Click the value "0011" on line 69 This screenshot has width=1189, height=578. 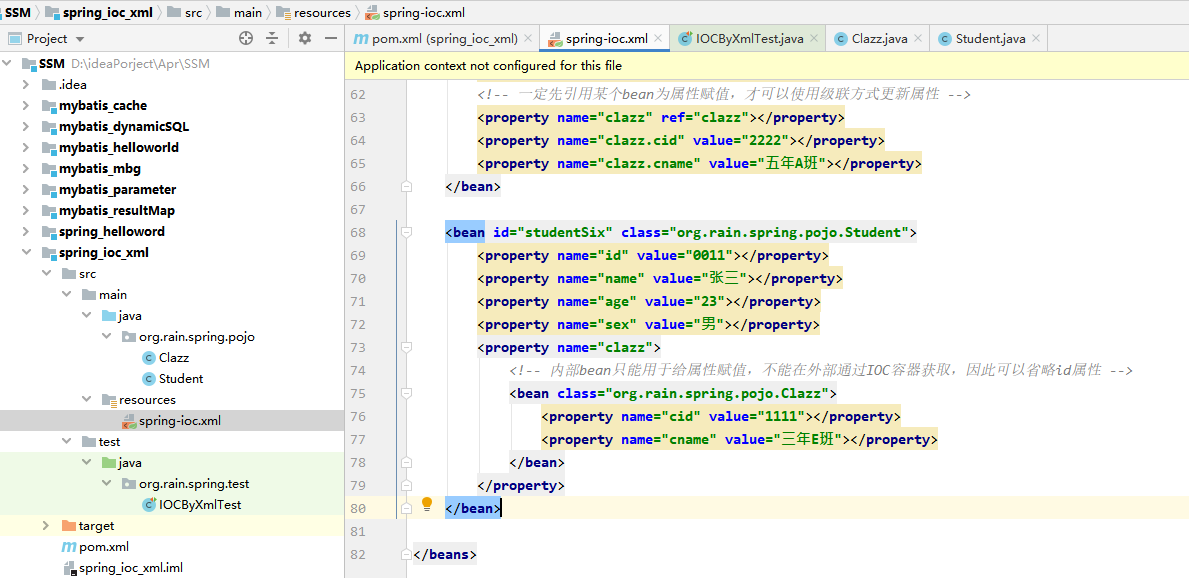click(711, 255)
